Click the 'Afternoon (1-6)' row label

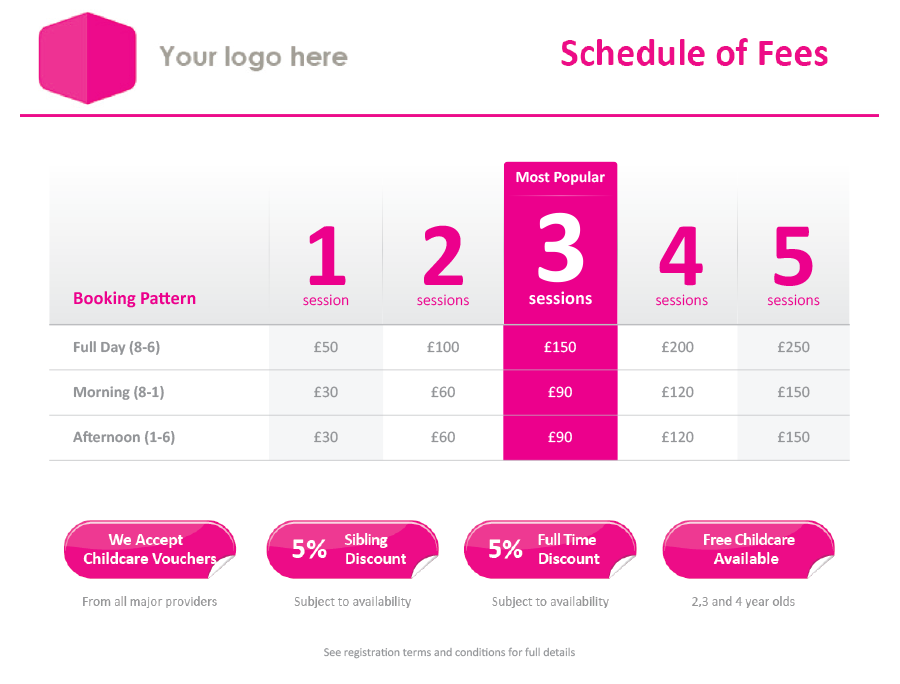(124, 437)
